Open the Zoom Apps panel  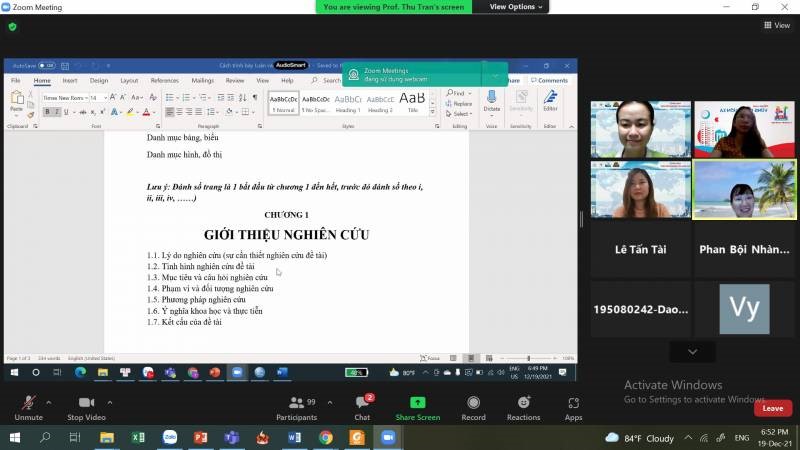point(573,406)
